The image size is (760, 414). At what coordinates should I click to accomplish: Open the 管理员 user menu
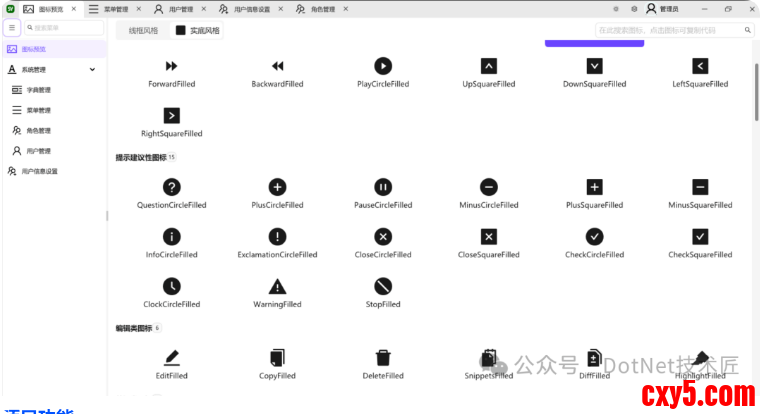tap(663, 9)
